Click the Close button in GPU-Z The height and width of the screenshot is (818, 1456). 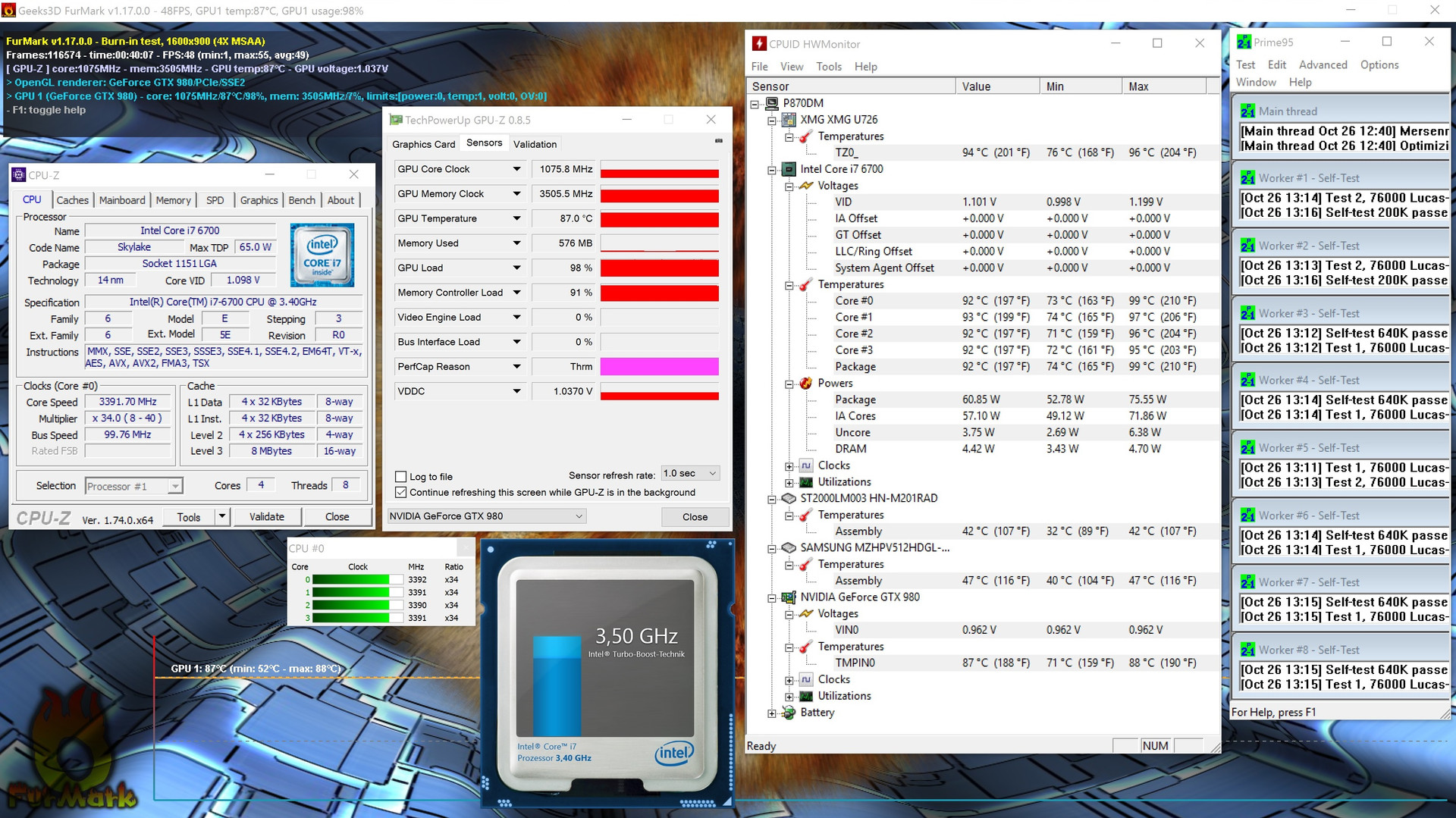pos(695,517)
